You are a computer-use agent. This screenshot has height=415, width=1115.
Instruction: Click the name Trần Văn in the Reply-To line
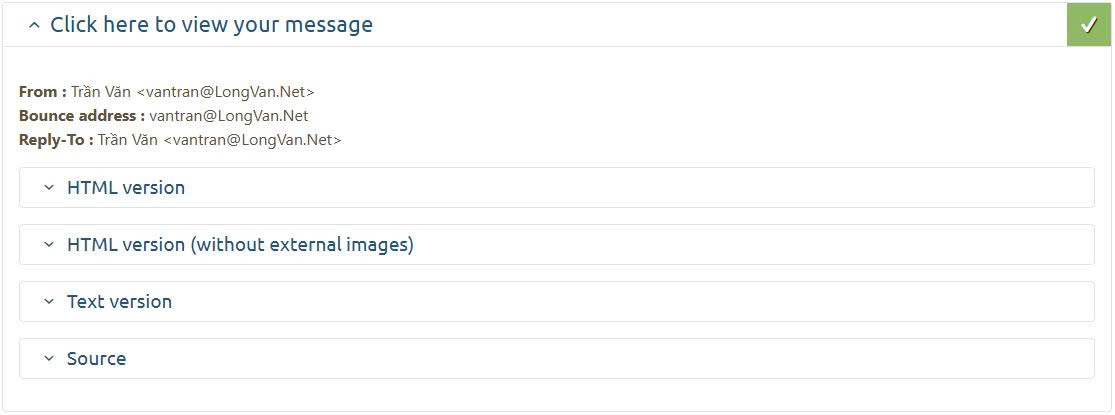128,140
